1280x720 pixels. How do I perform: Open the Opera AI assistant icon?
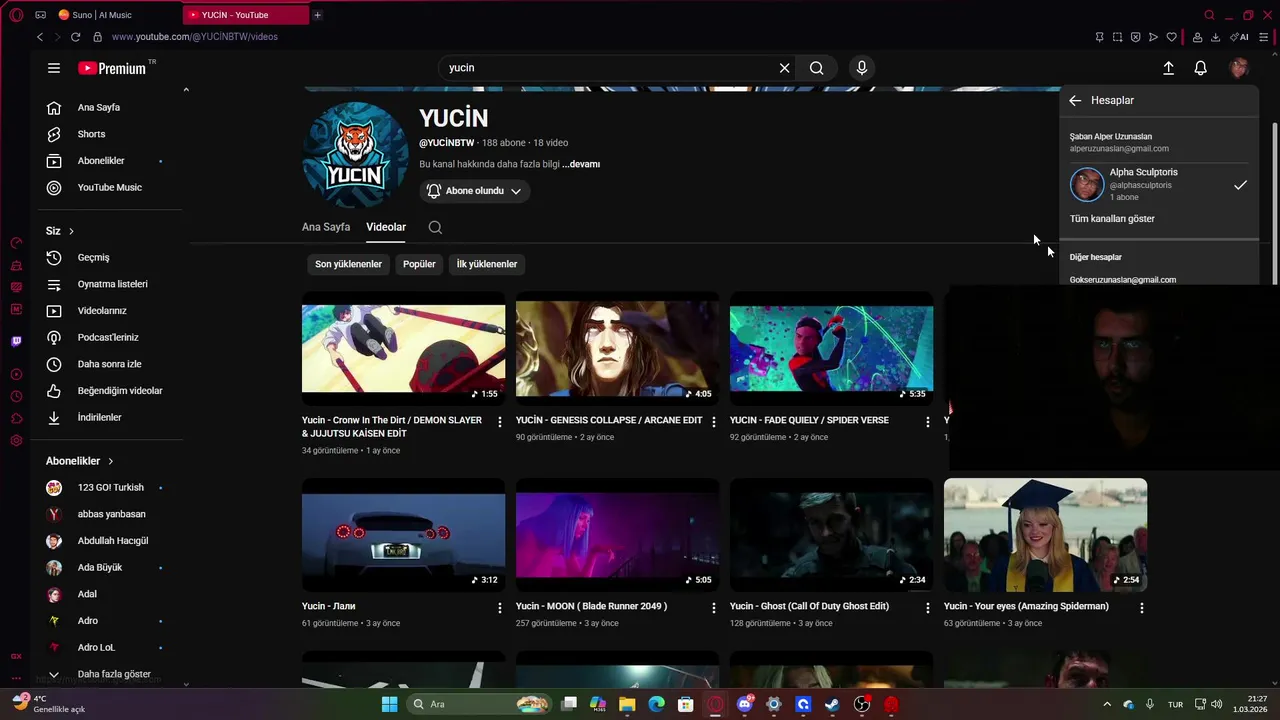click(x=1239, y=37)
